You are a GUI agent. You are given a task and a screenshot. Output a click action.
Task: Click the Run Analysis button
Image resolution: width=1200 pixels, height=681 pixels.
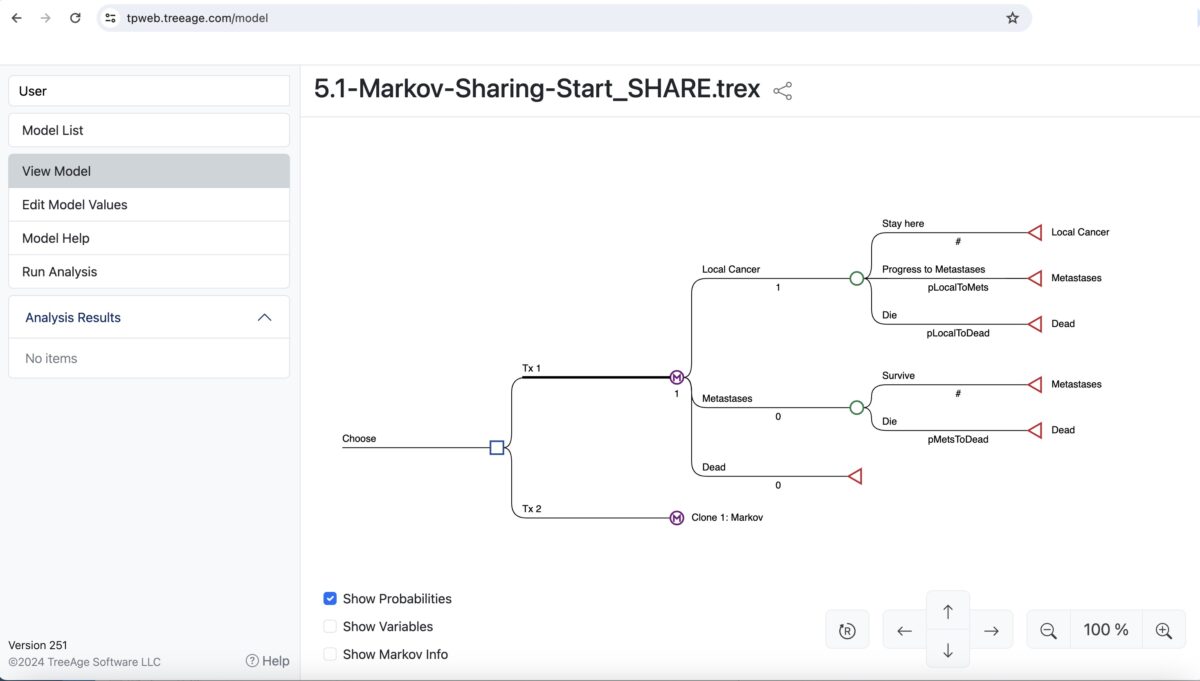pos(62,271)
